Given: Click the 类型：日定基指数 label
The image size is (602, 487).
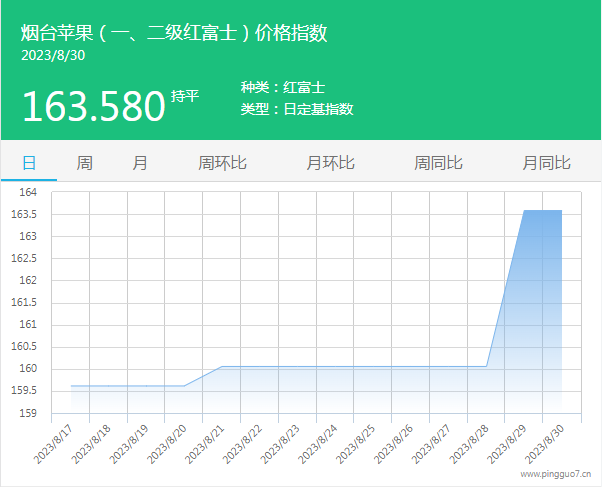Looking at the screenshot, I should 297,109.
